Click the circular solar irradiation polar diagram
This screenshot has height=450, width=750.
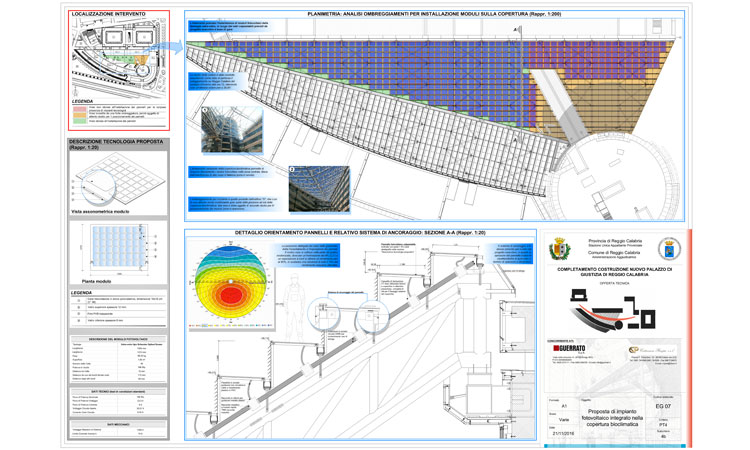click(230, 282)
